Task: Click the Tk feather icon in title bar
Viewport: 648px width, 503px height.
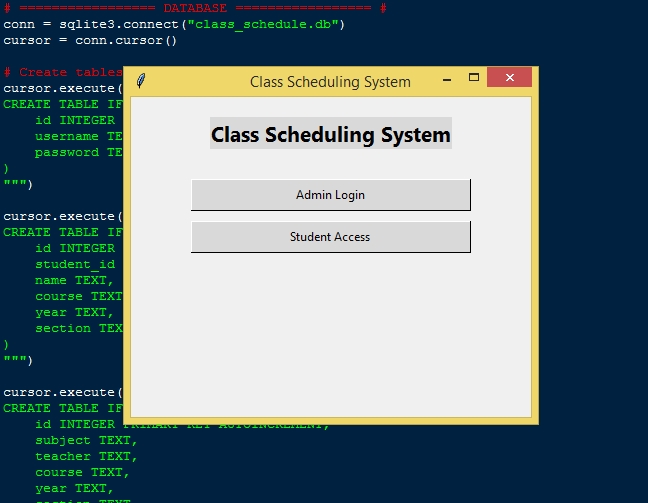Action: tap(141, 81)
